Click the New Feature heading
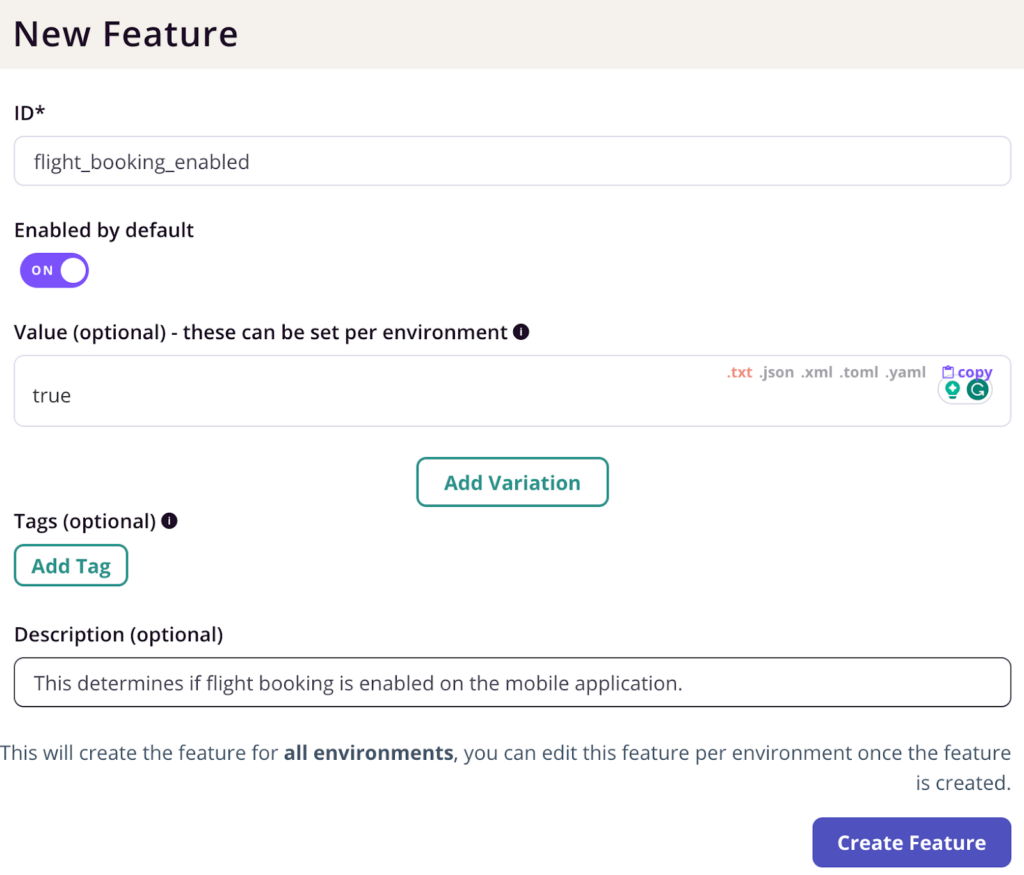The width and height of the screenshot is (1024, 875). coord(126,34)
